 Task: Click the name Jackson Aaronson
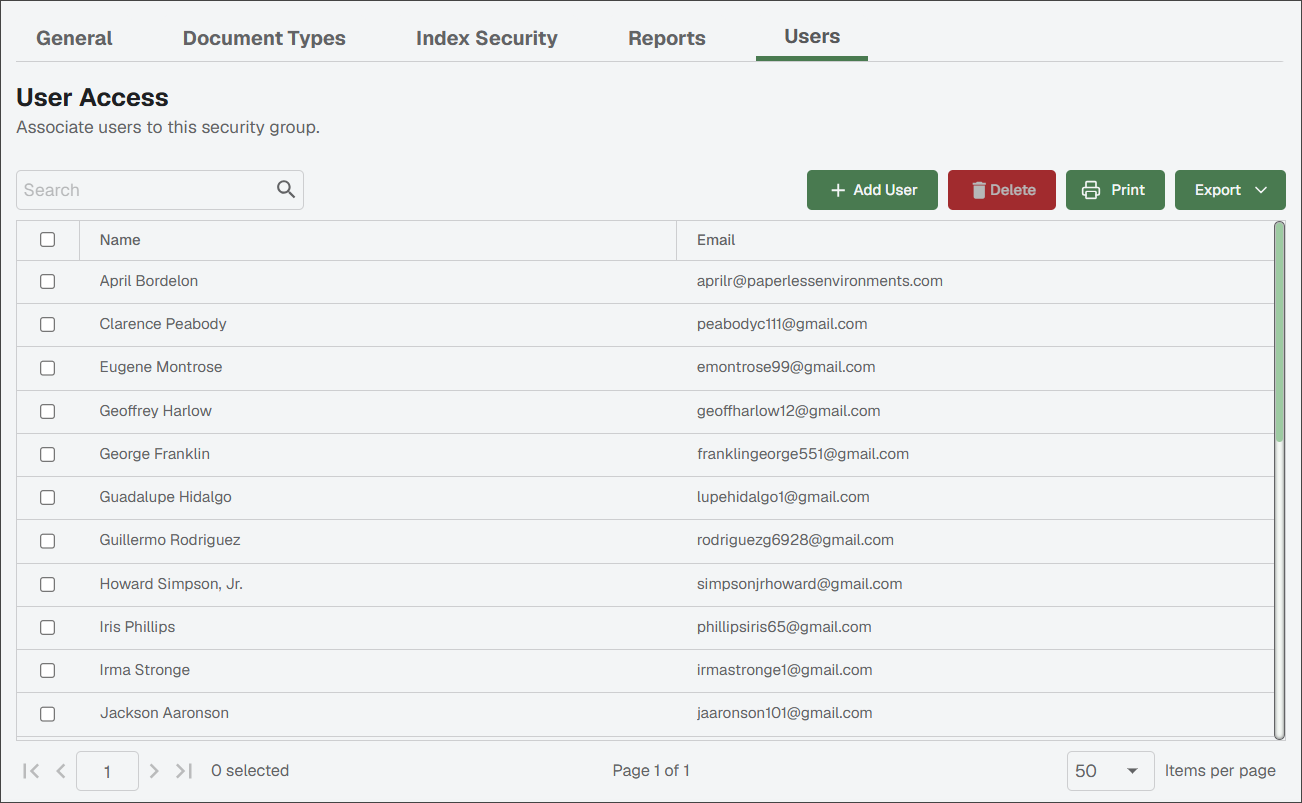[x=164, y=713]
